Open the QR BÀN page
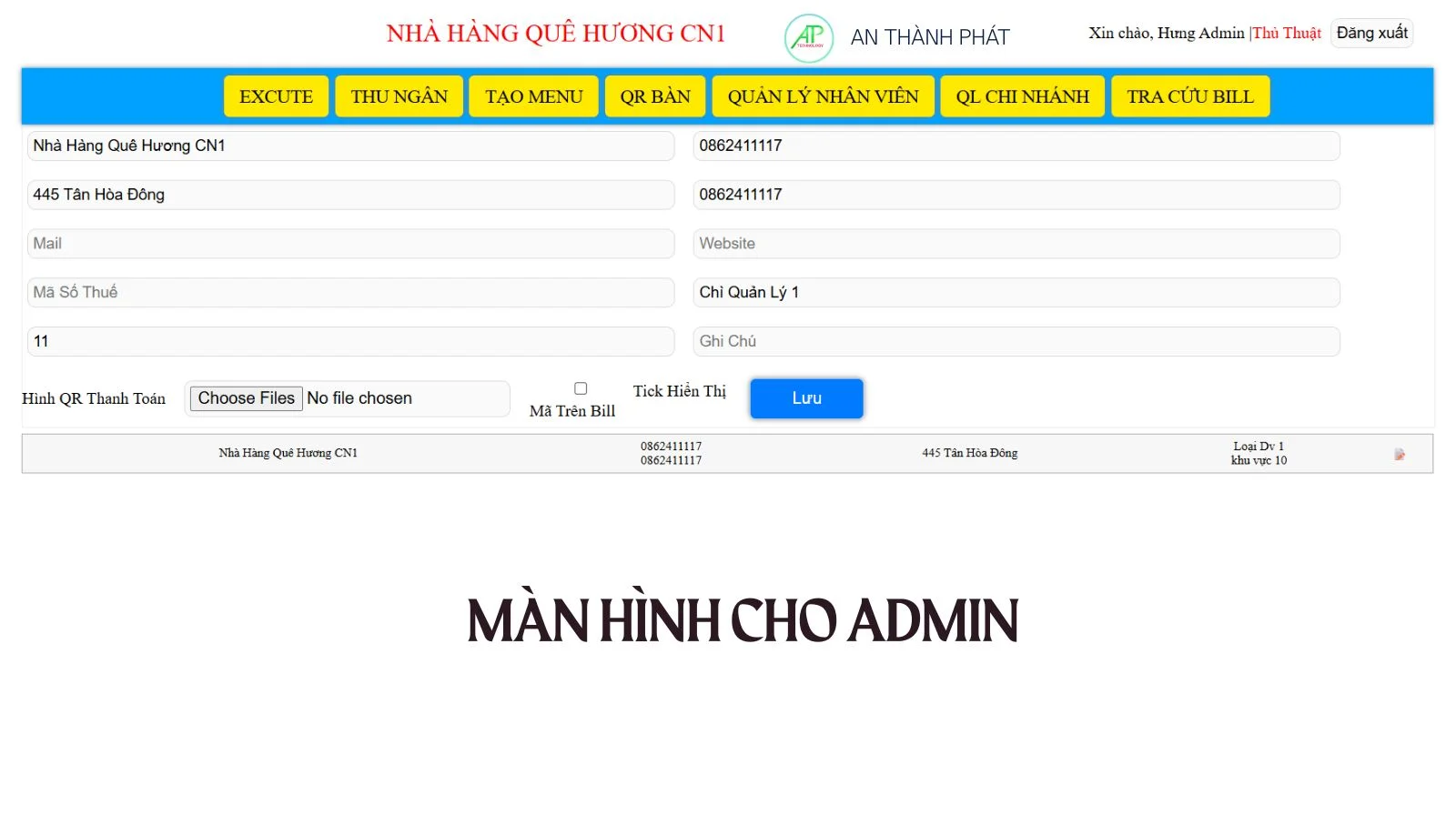Image resolution: width=1456 pixels, height=815 pixels. pos(655,96)
